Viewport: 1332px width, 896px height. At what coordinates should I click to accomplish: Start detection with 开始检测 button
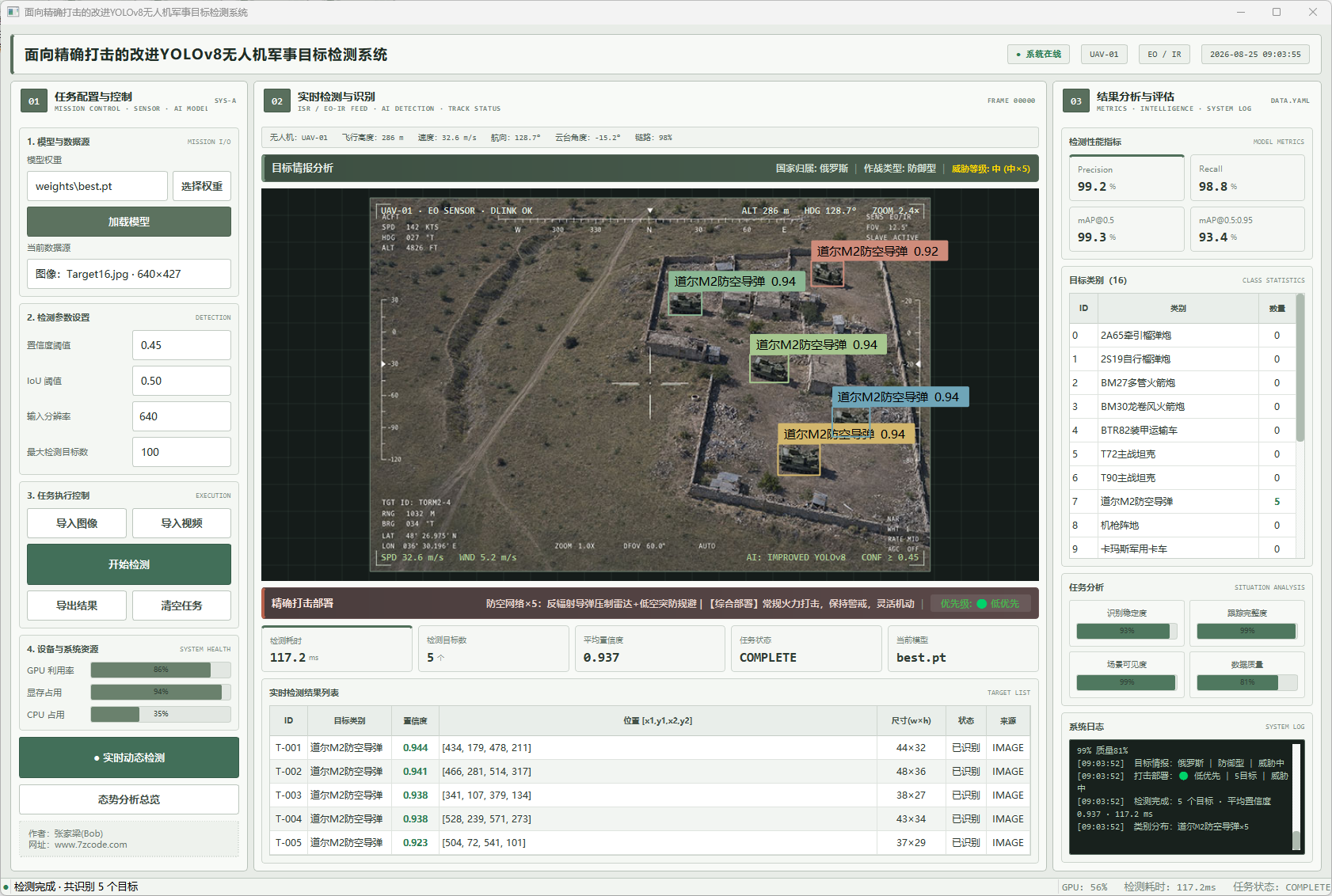tap(129, 564)
